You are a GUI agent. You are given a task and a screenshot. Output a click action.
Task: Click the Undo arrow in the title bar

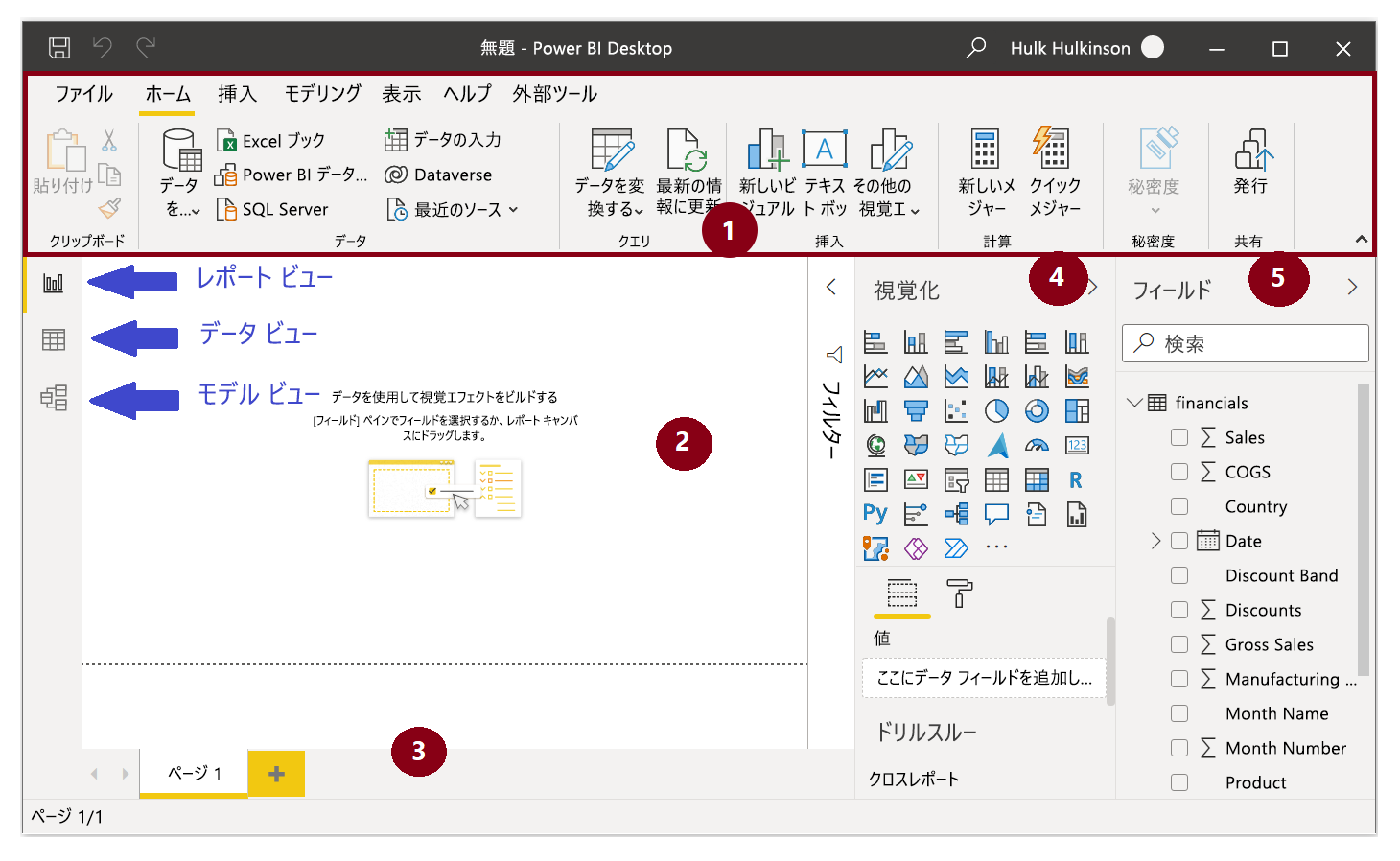103,47
